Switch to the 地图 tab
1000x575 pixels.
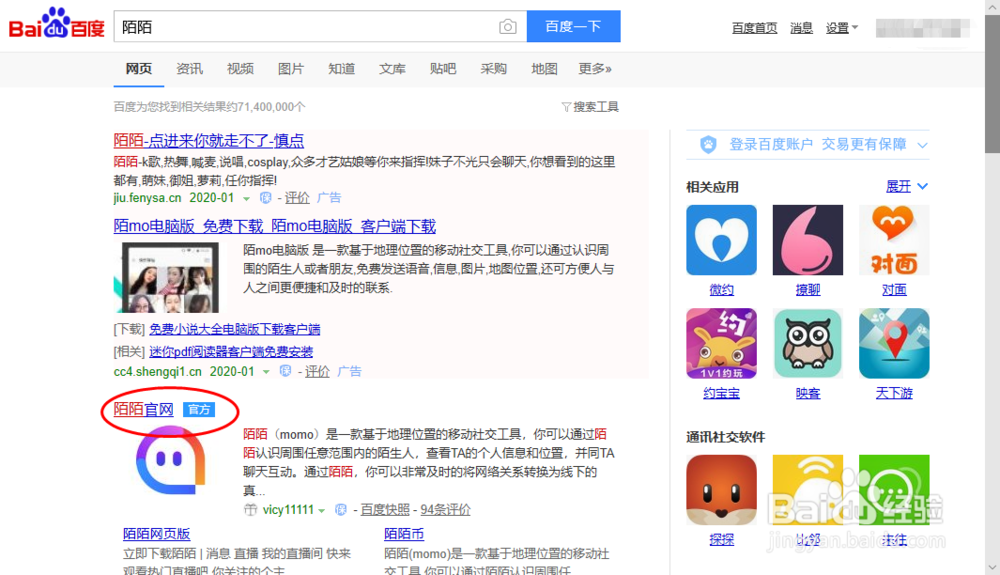pyautogui.click(x=544, y=69)
